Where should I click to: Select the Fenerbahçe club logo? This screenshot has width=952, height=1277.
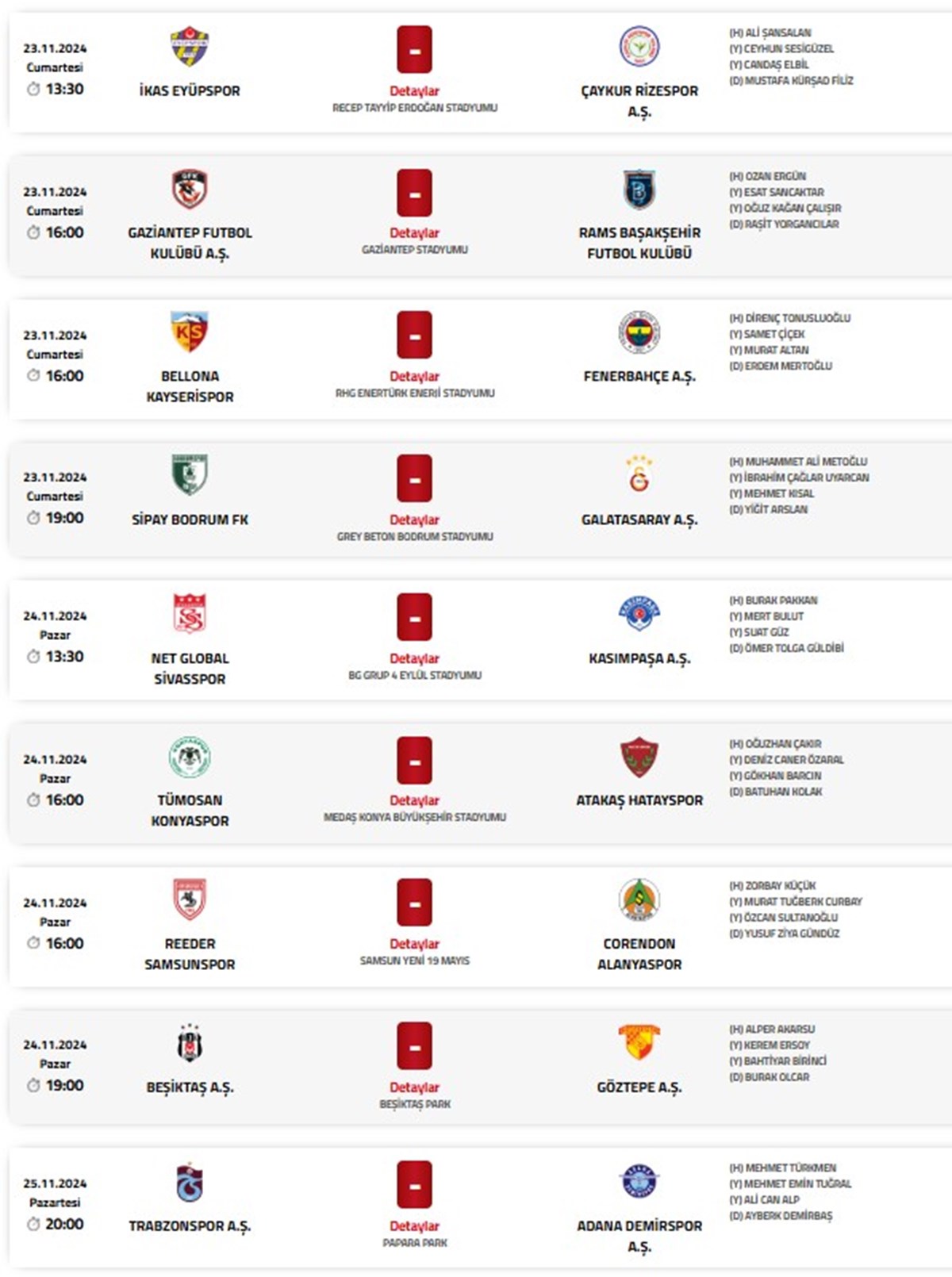pos(639,332)
